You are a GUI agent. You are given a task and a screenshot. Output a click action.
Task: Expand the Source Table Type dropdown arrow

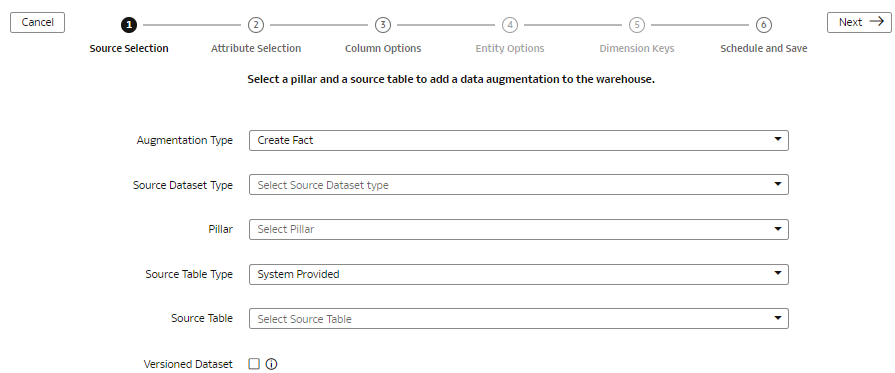(777, 273)
